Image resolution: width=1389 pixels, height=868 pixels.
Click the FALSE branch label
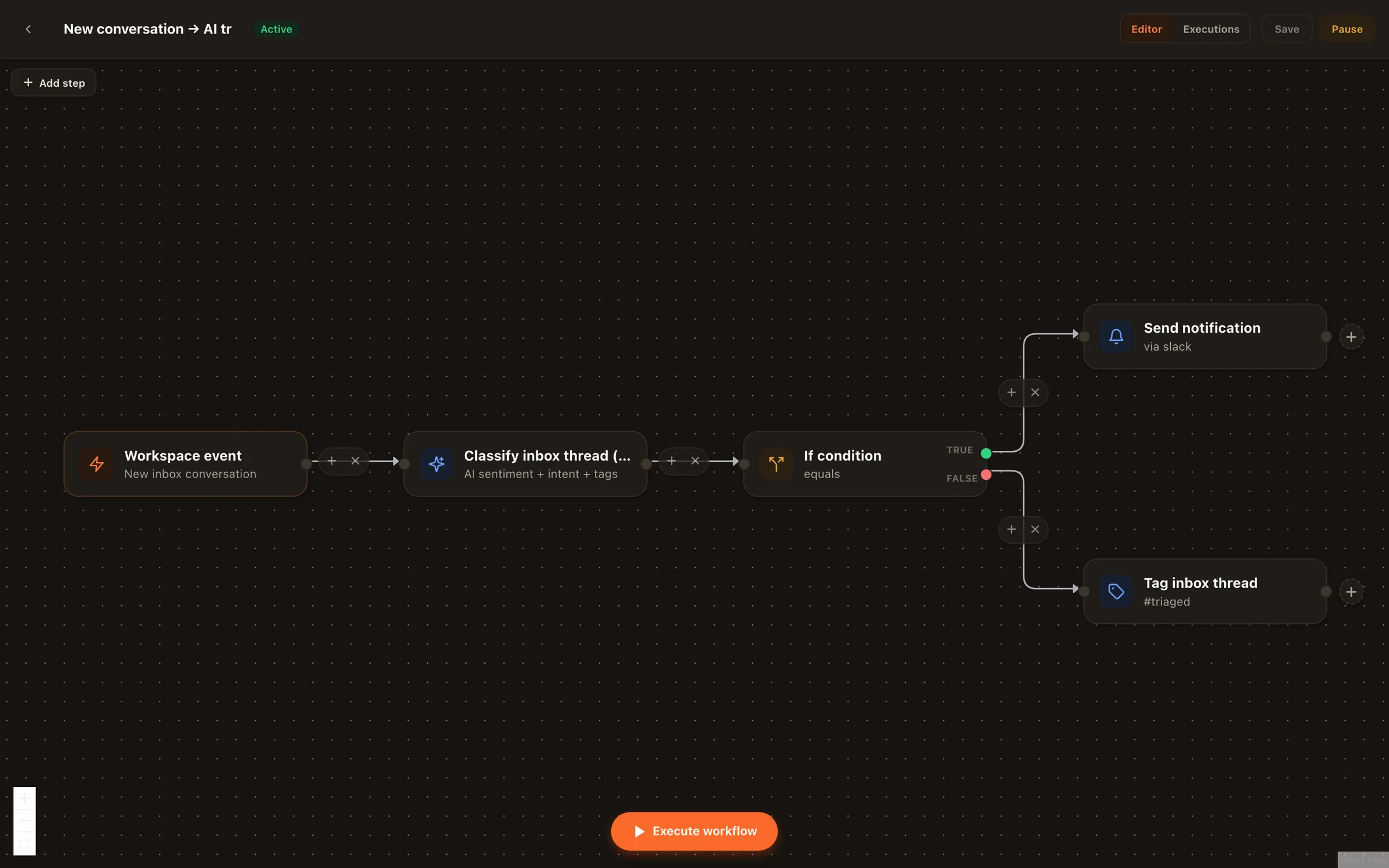click(x=961, y=478)
